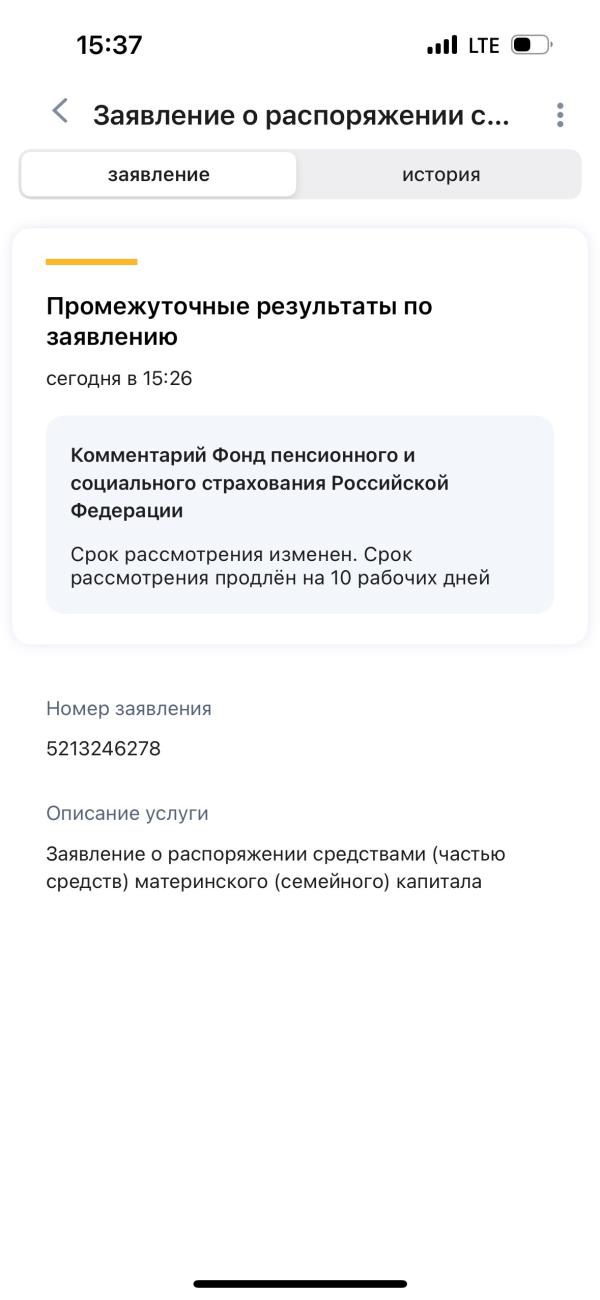Tap the heading "Промежуточные результаты по заявлению"
This screenshot has height=1300, width=600.
[x=238, y=321]
